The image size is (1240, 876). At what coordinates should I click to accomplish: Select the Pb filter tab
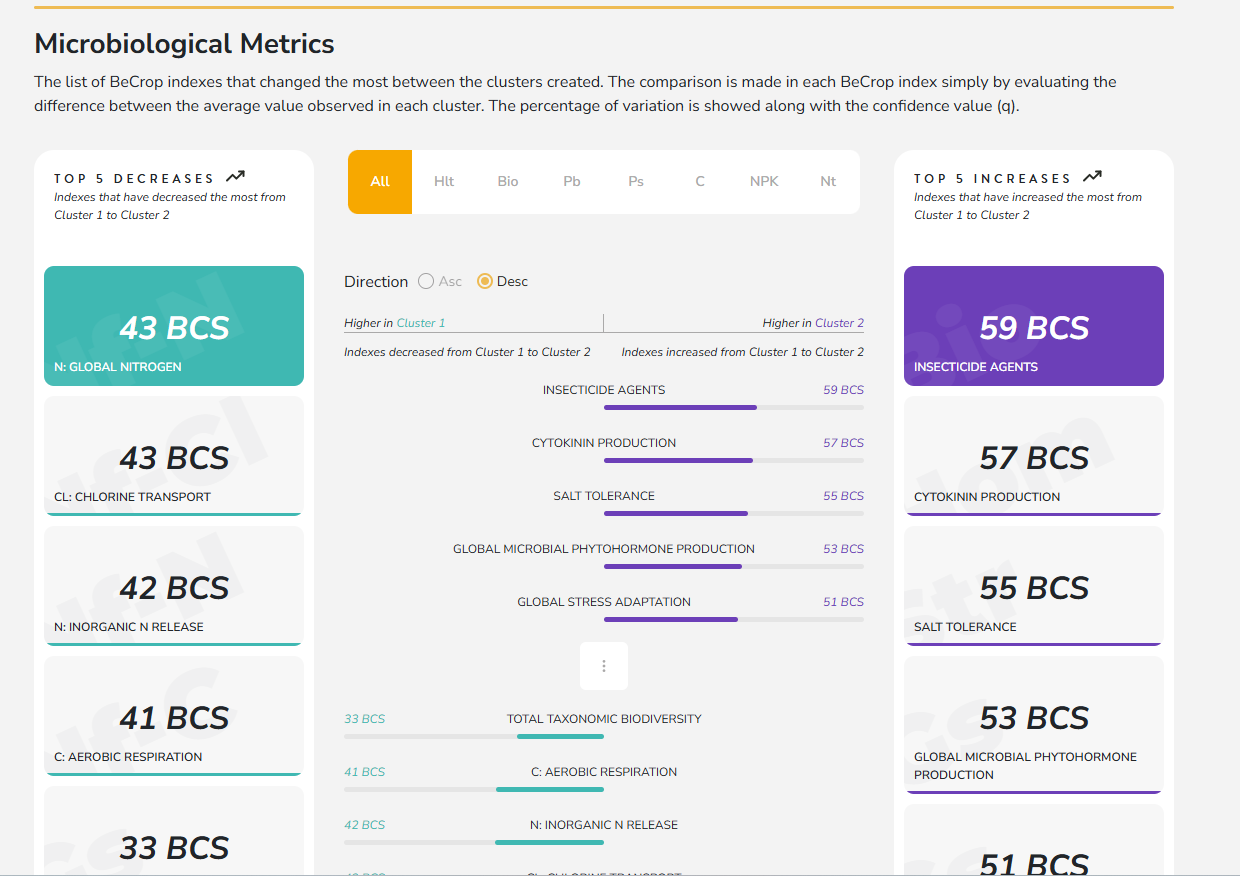pyautogui.click(x=572, y=182)
